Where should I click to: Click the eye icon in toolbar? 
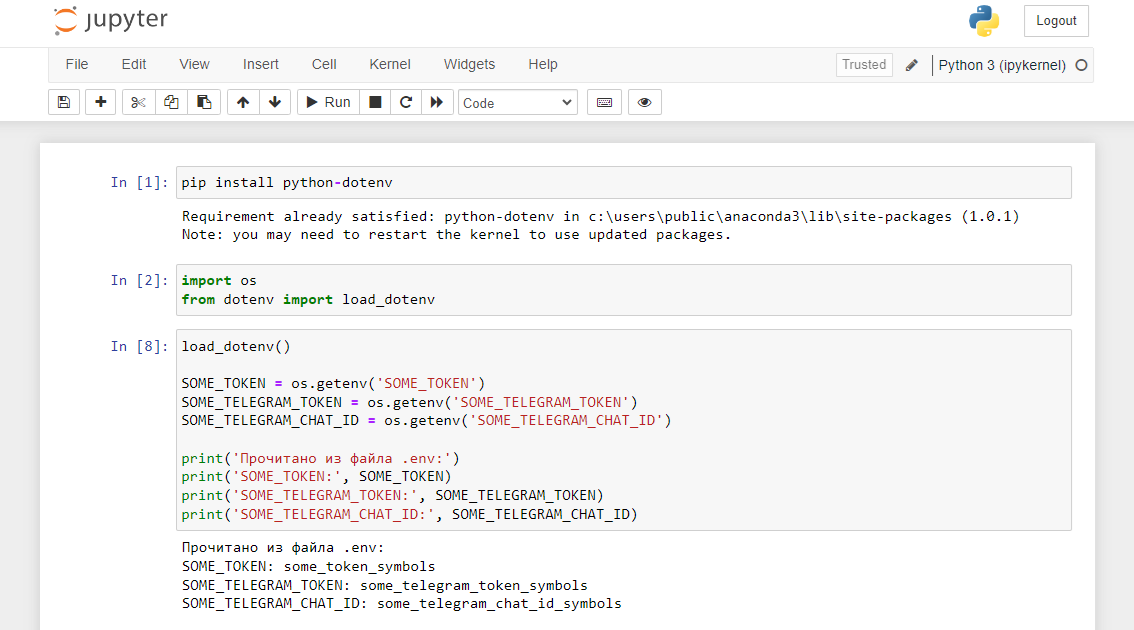click(x=644, y=102)
